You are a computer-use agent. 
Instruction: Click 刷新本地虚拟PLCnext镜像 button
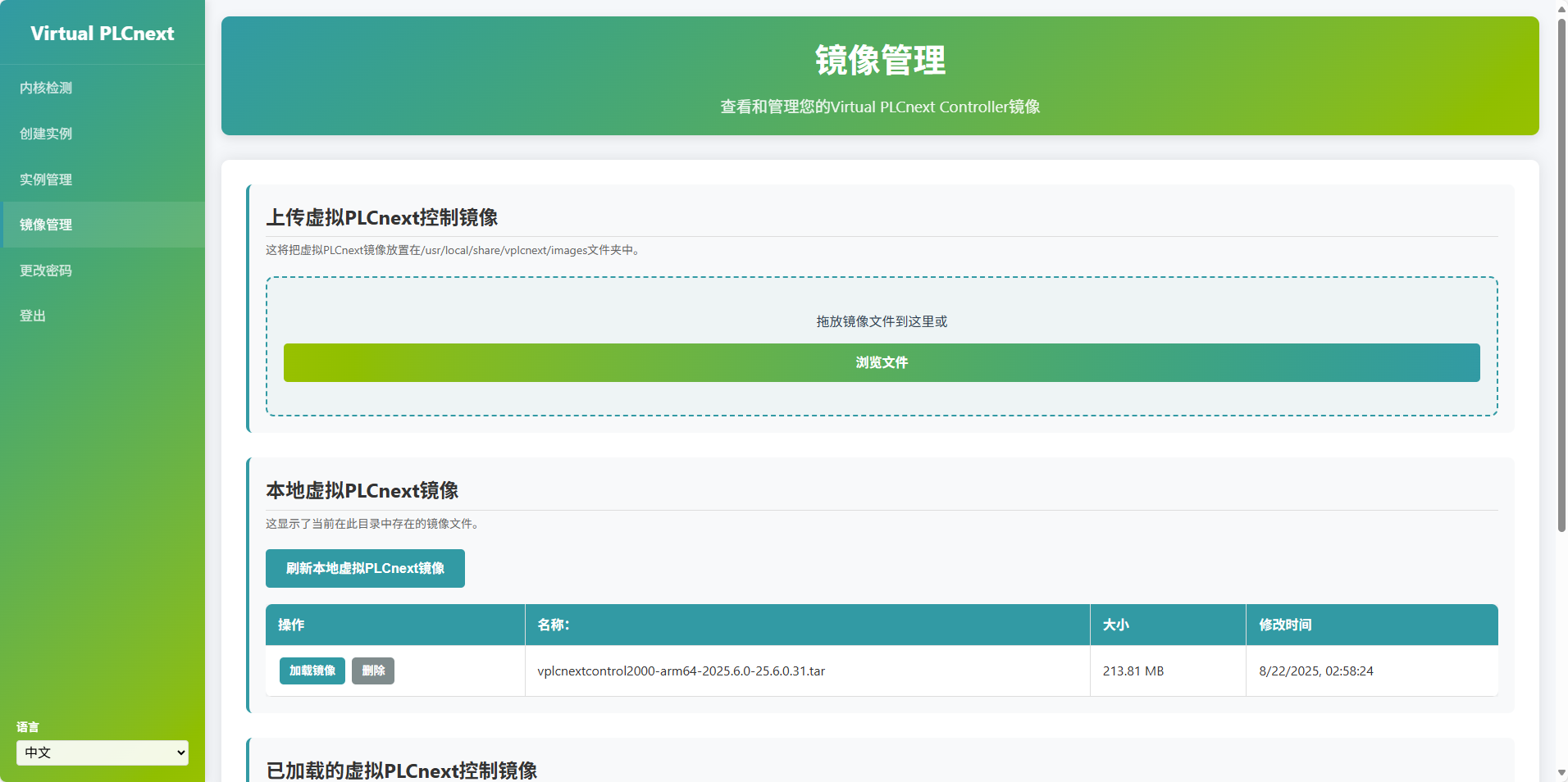pos(365,568)
